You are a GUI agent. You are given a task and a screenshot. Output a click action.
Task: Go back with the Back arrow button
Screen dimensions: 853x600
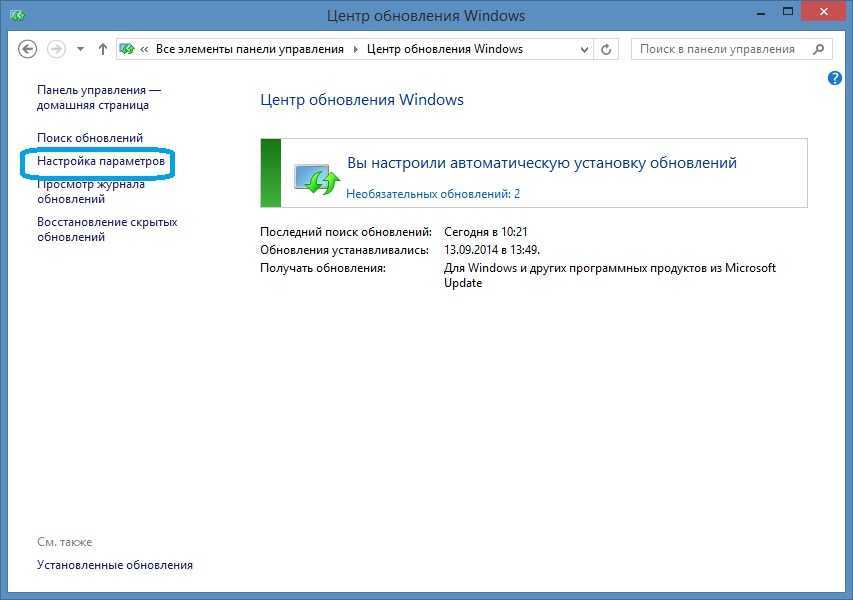pyautogui.click(x=27, y=50)
